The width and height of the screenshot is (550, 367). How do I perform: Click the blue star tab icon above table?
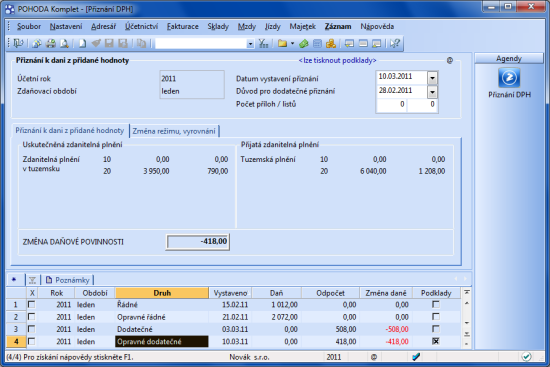click(14, 279)
